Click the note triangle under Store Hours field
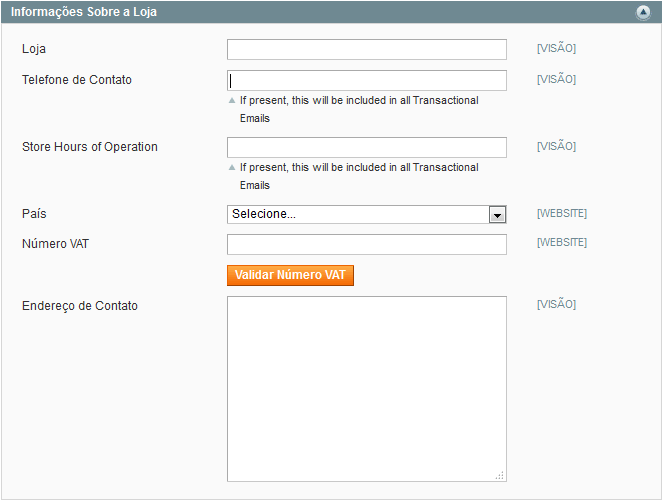This screenshot has height=500, width=663. click(x=232, y=167)
